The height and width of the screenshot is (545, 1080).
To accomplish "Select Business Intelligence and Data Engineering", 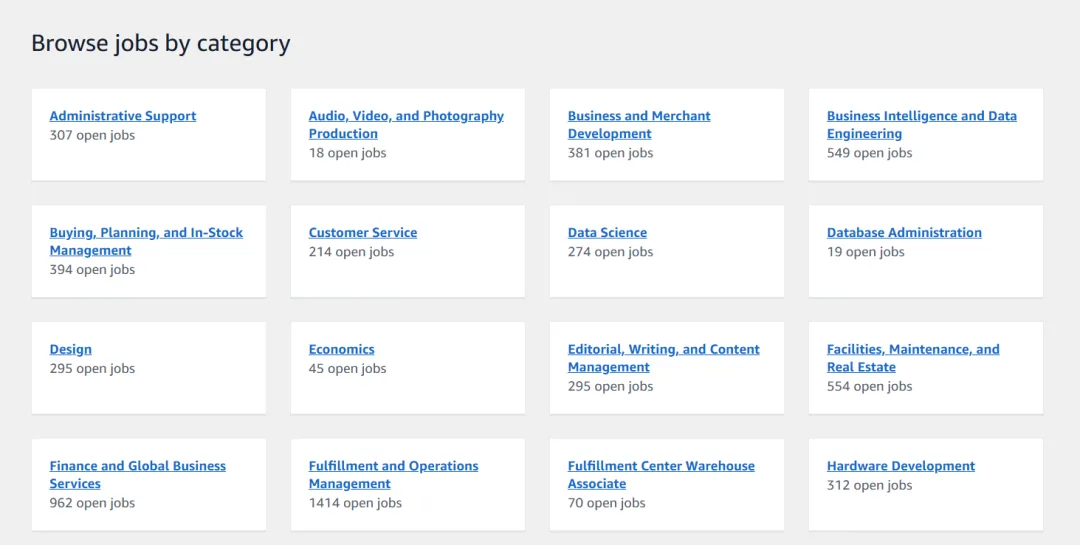I will (922, 125).
